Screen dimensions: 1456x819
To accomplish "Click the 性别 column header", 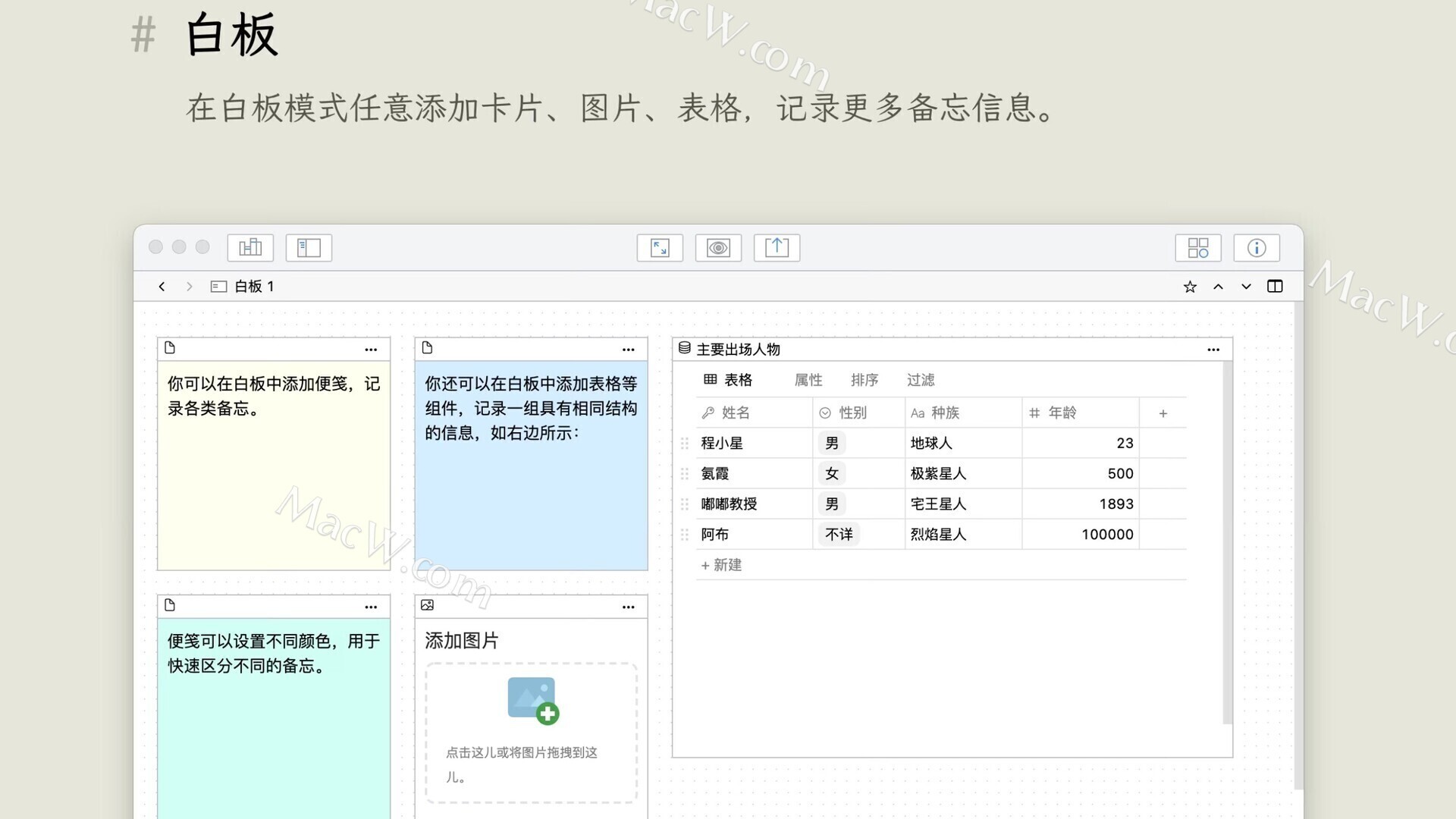I will click(858, 413).
